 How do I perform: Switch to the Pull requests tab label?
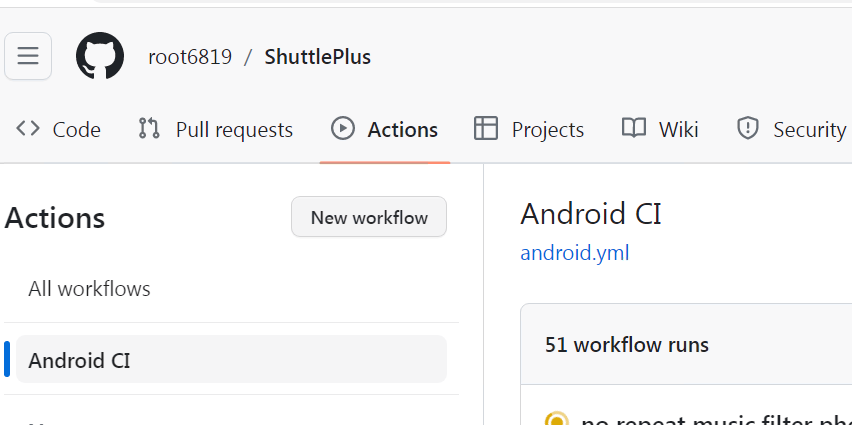[x=234, y=130]
